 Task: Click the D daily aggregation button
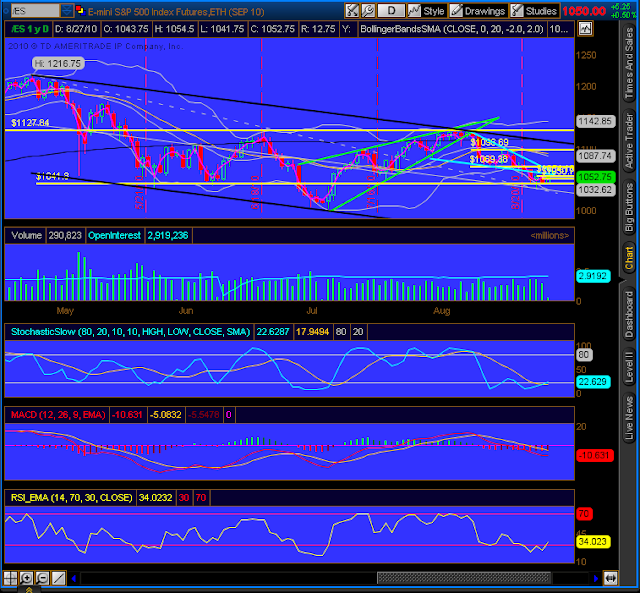click(391, 11)
